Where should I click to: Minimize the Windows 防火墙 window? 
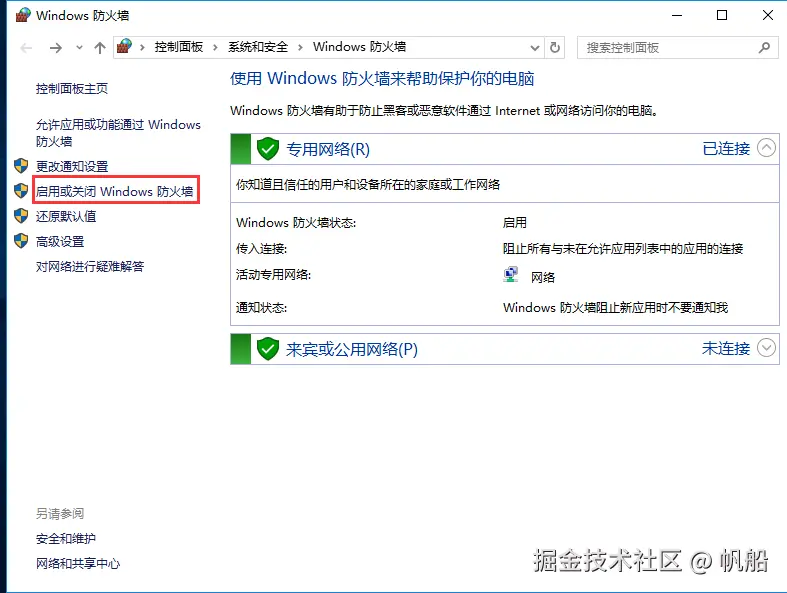point(677,16)
